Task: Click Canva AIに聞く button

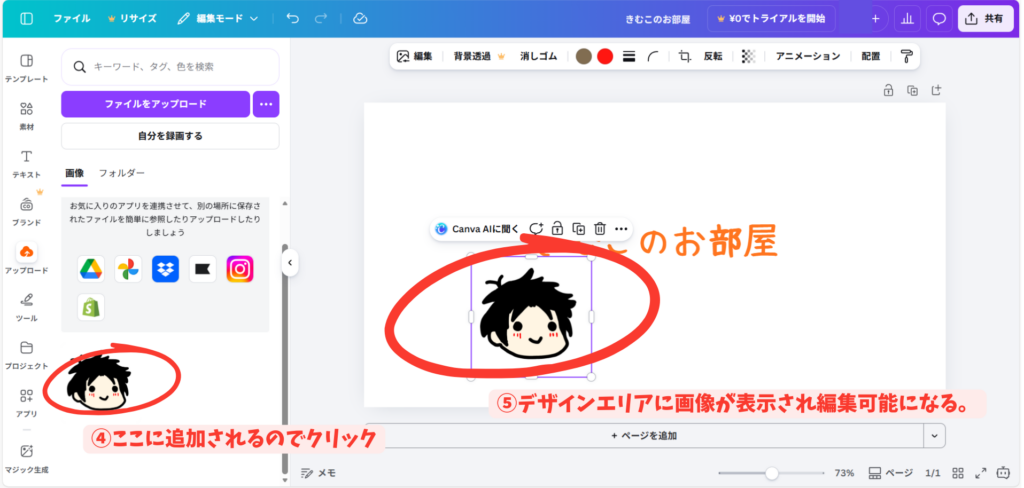Action: 477,229
